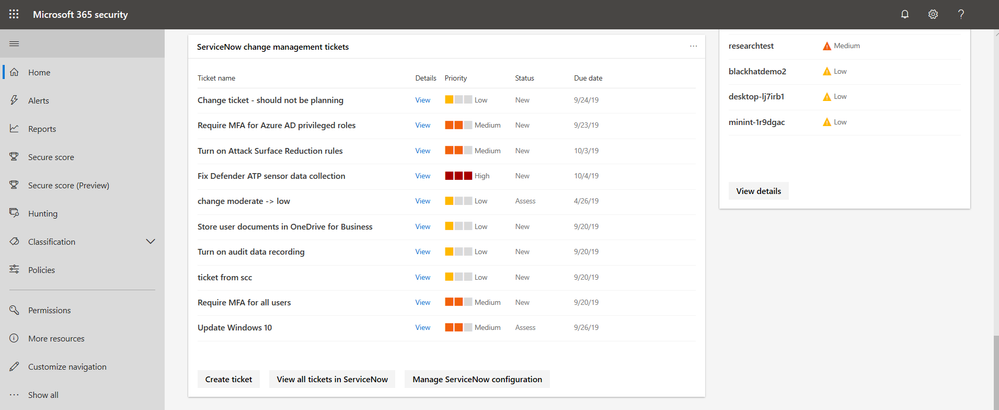The height and width of the screenshot is (410, 999).
Task: Click View all tickets in ServiceNow
Action: pyautogui.click(x=332, y=379)
